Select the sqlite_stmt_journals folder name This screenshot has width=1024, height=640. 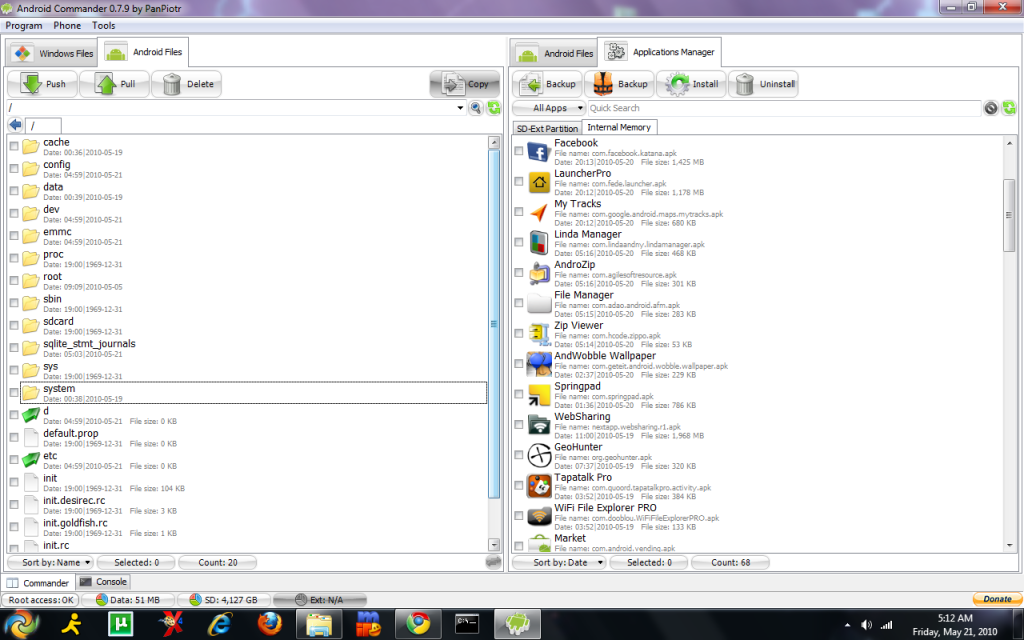(x=89, y=344)
